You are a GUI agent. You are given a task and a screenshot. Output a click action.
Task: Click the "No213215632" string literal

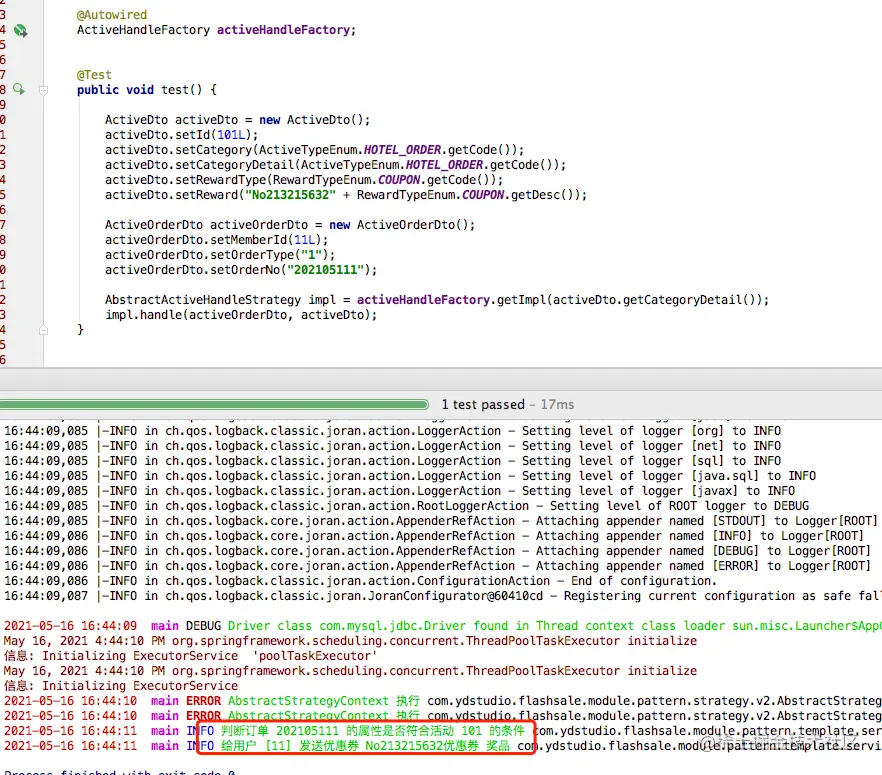(x=290, y=195)
